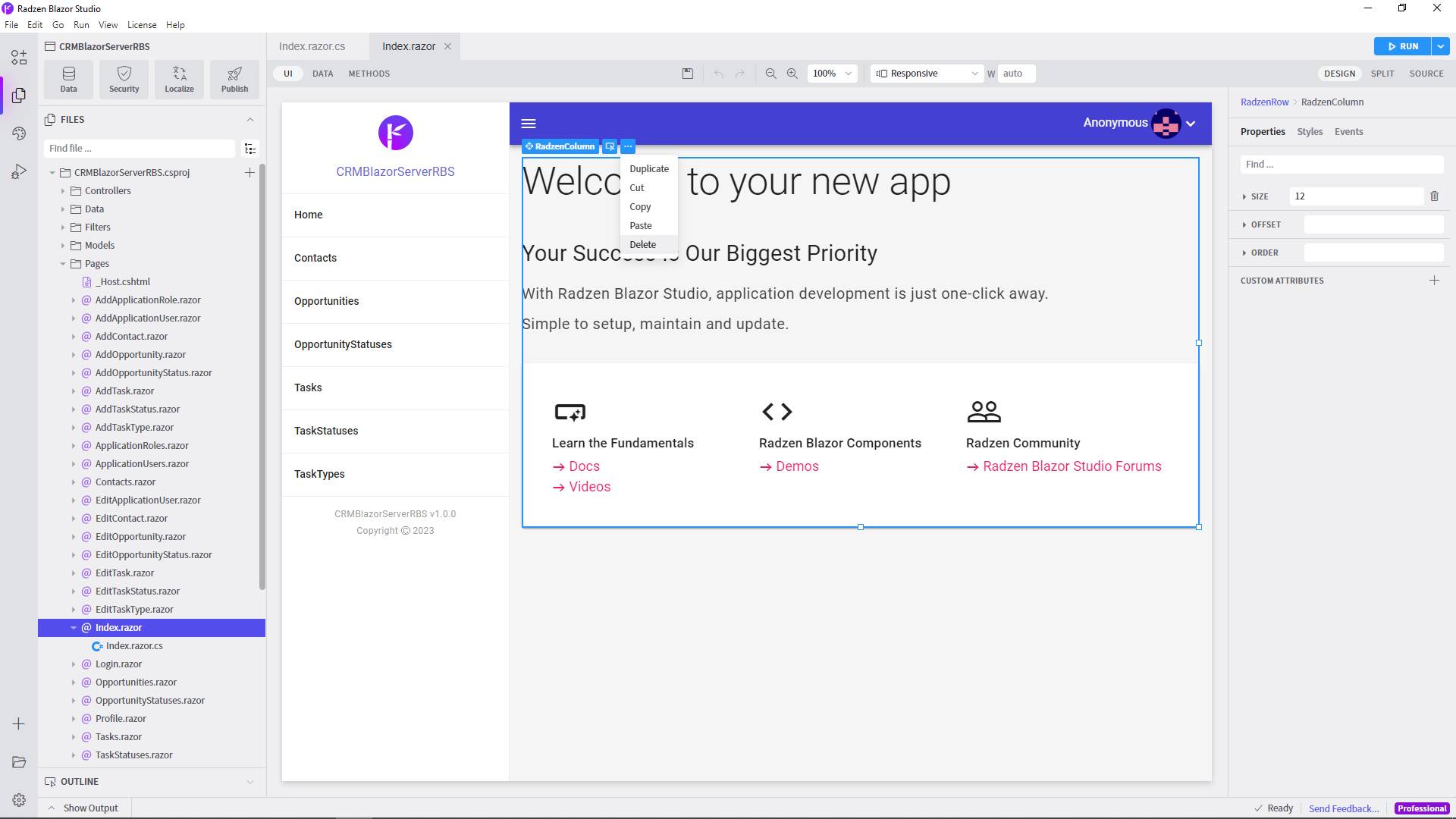Add new item to project with plus

[x=249, y=173]
